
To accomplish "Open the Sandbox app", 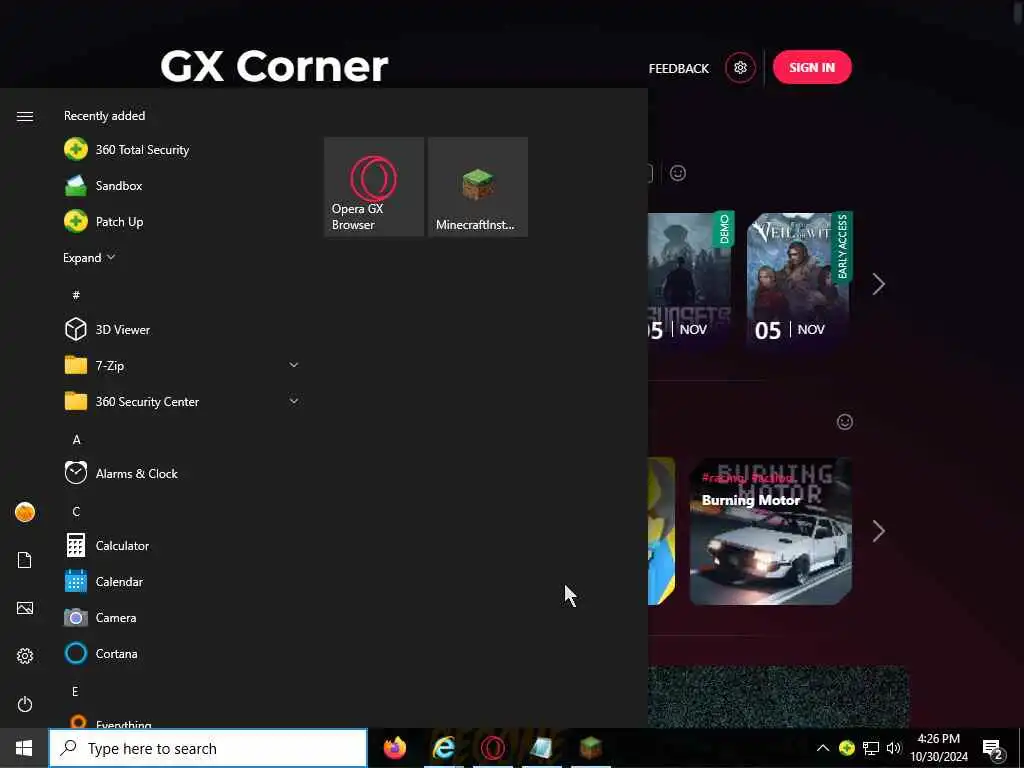I will pyautogui.click(x=182, y=185).
